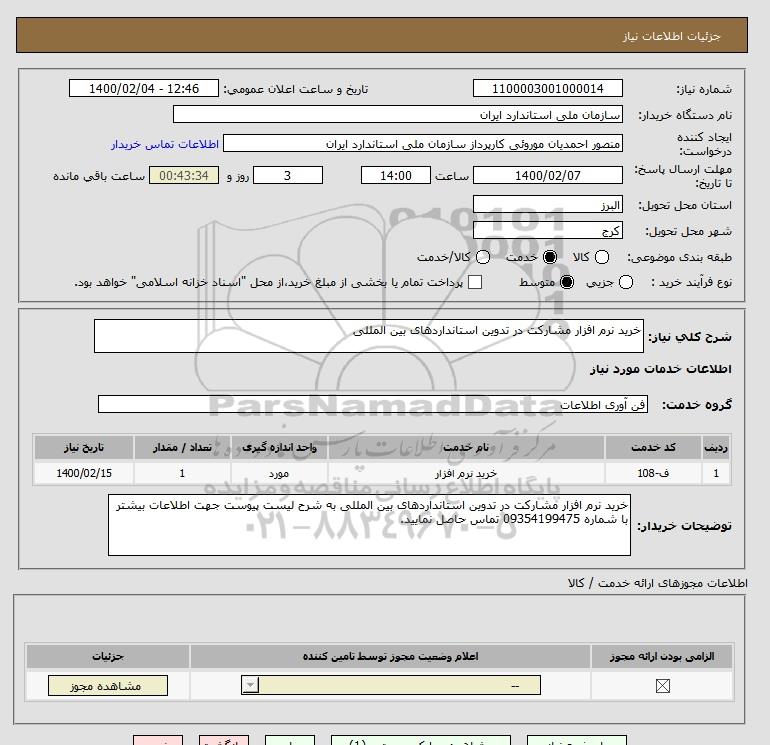Click the الزامی بودن ارائه مجوز column header
This screenshot has width=770, height=745.
[662, 657]
